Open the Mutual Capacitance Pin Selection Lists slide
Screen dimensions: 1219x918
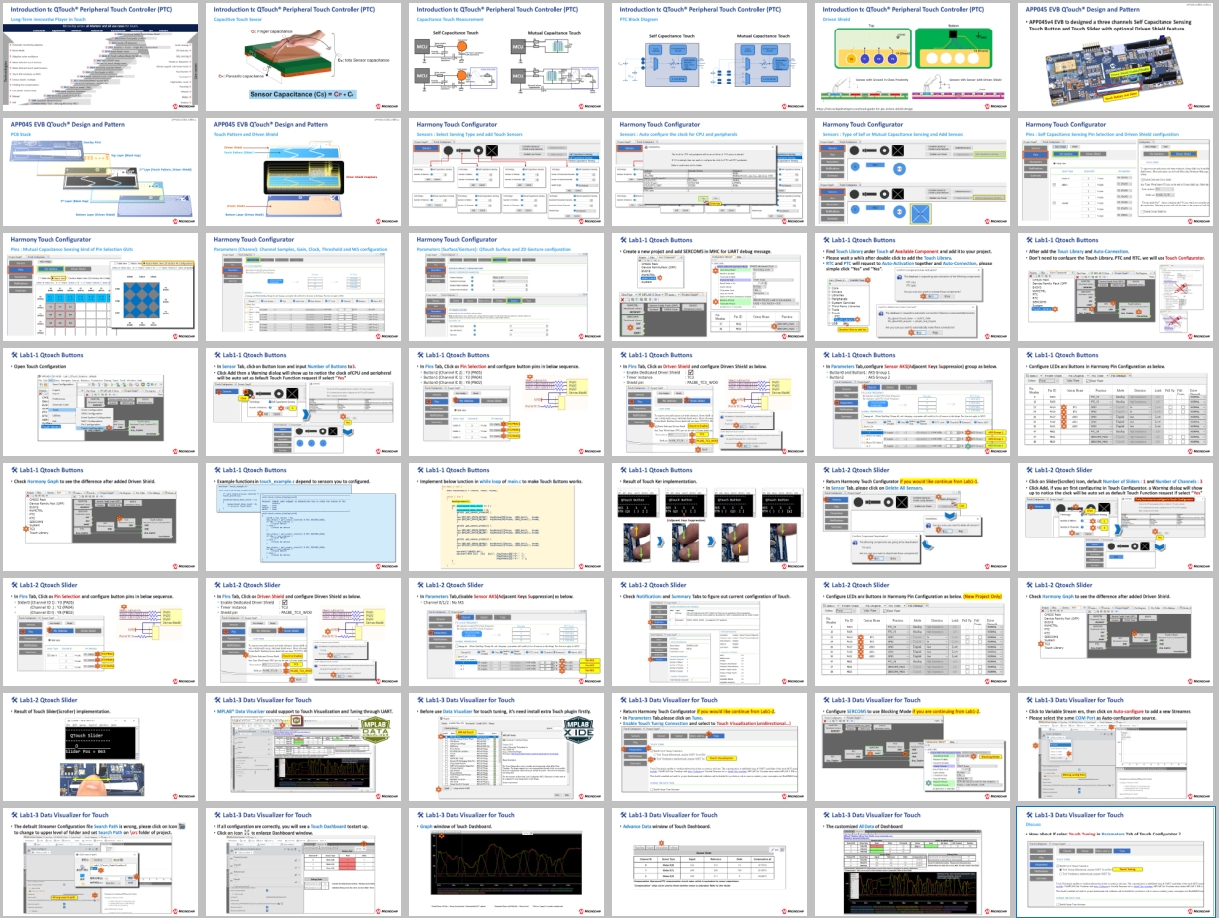101,288
